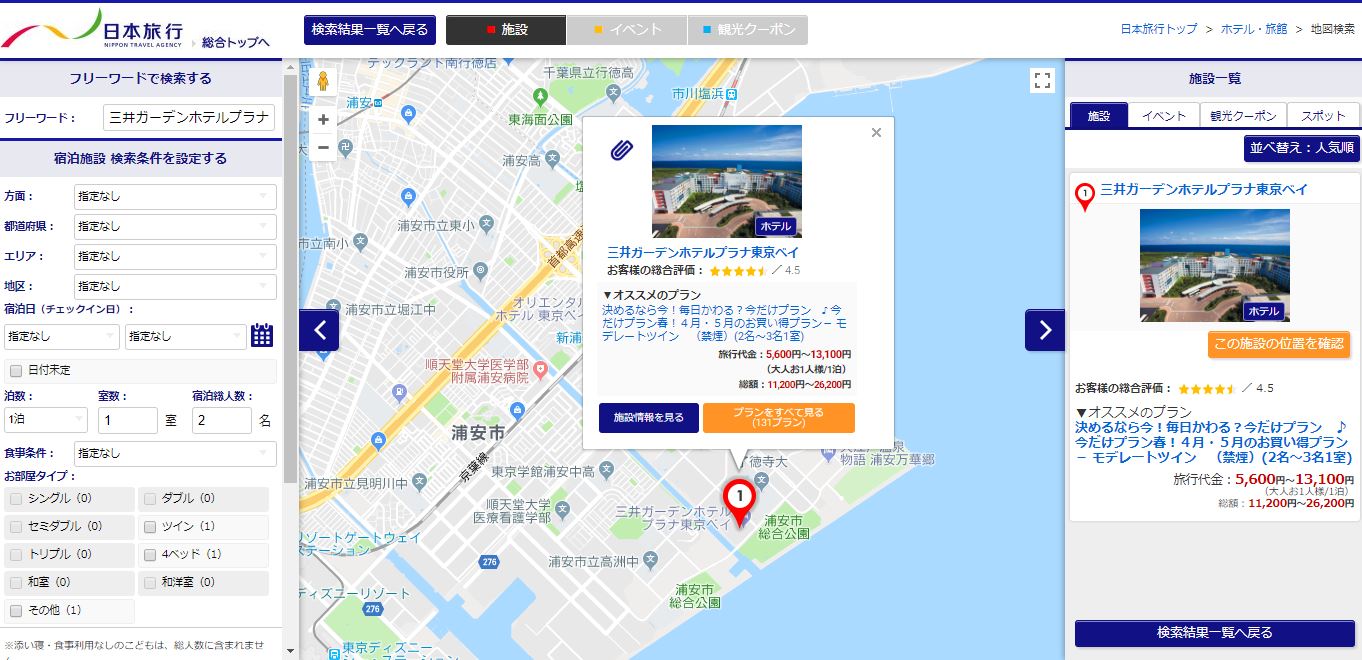Image resolution: width=1362 pixels, height=660 pixels.
Task: Click the paperclip icon in hotel popup
Action: click(622, 150)
